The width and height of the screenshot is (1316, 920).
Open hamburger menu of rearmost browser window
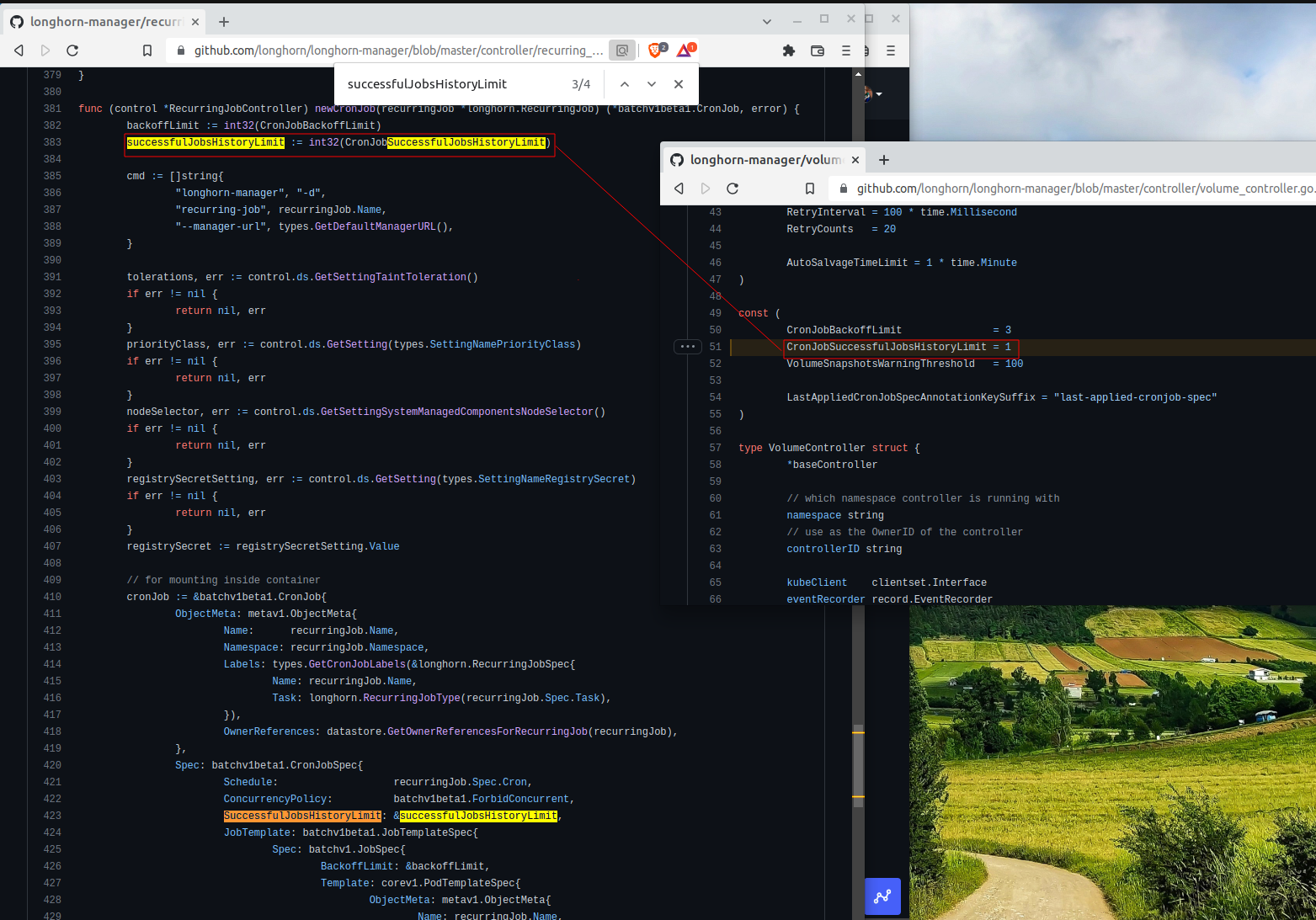click(891, 51)
